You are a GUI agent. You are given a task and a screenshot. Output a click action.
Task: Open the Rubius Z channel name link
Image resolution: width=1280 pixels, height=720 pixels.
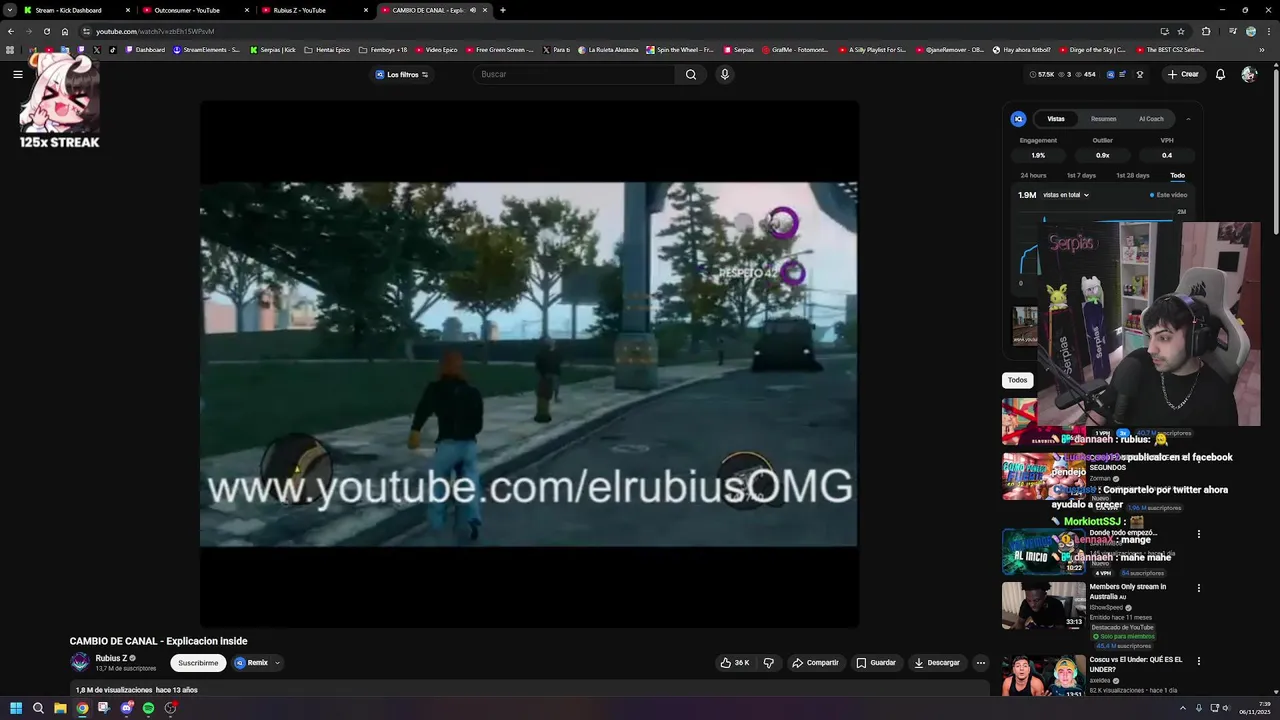[x=111, y=658]
